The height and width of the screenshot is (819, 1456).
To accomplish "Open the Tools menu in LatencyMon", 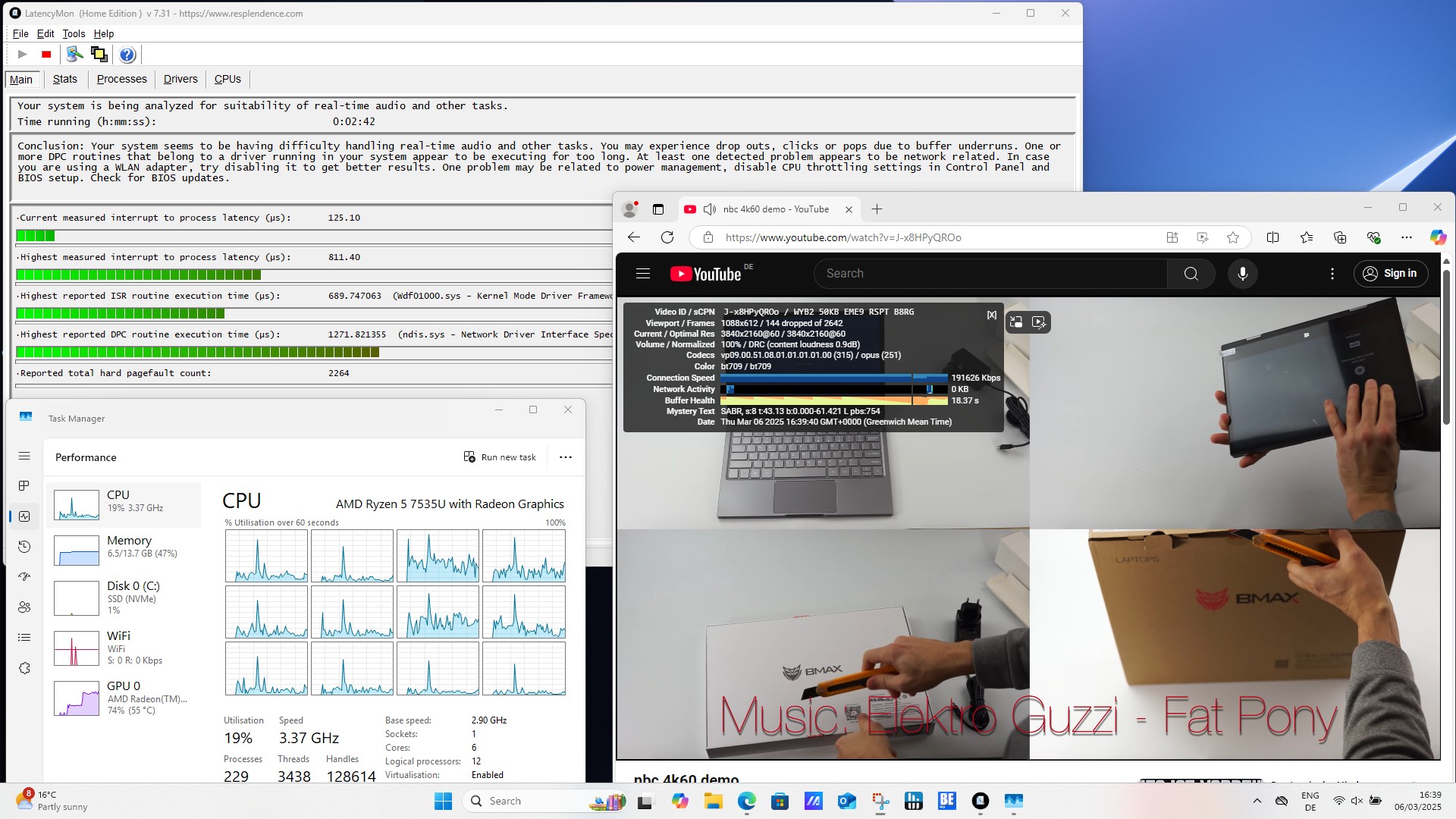I will point(74,33).
